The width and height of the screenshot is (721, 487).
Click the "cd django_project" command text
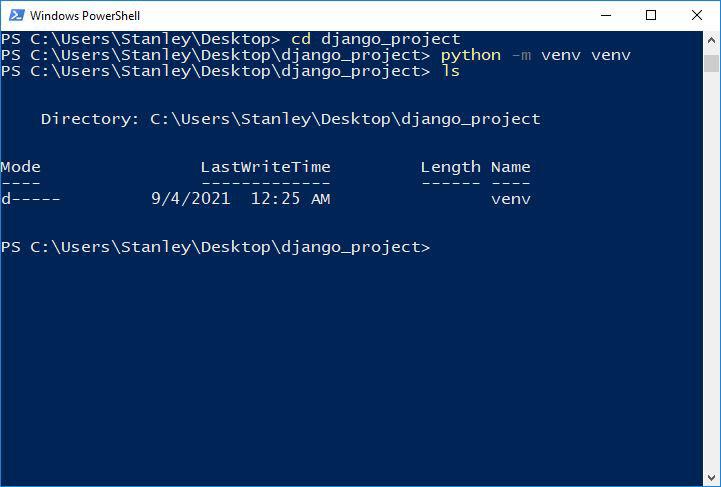pos(376,39)
